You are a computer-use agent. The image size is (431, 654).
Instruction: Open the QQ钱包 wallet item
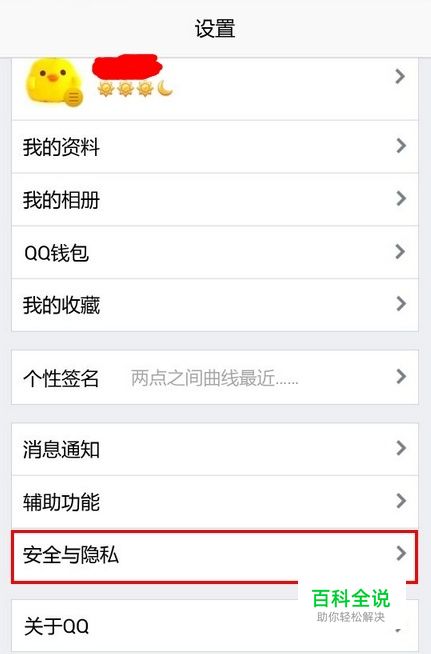[215, 252]
